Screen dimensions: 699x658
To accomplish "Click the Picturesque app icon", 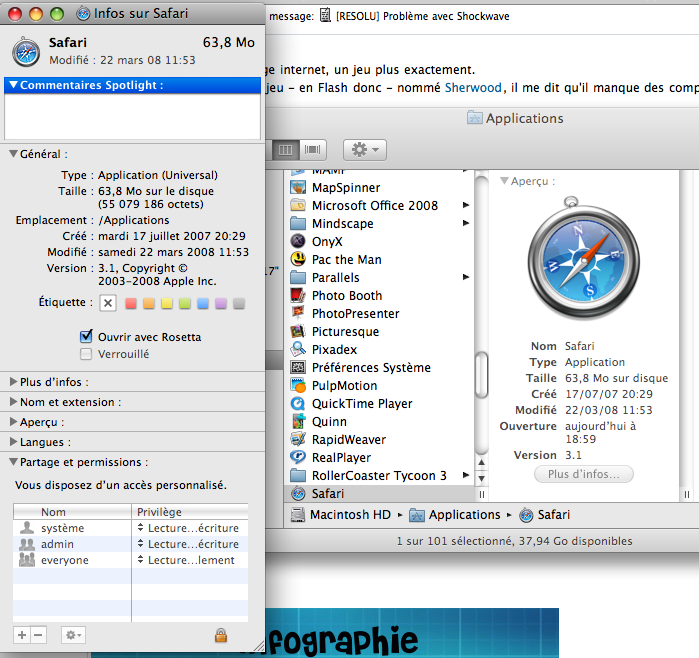I will tap(298, 331).
